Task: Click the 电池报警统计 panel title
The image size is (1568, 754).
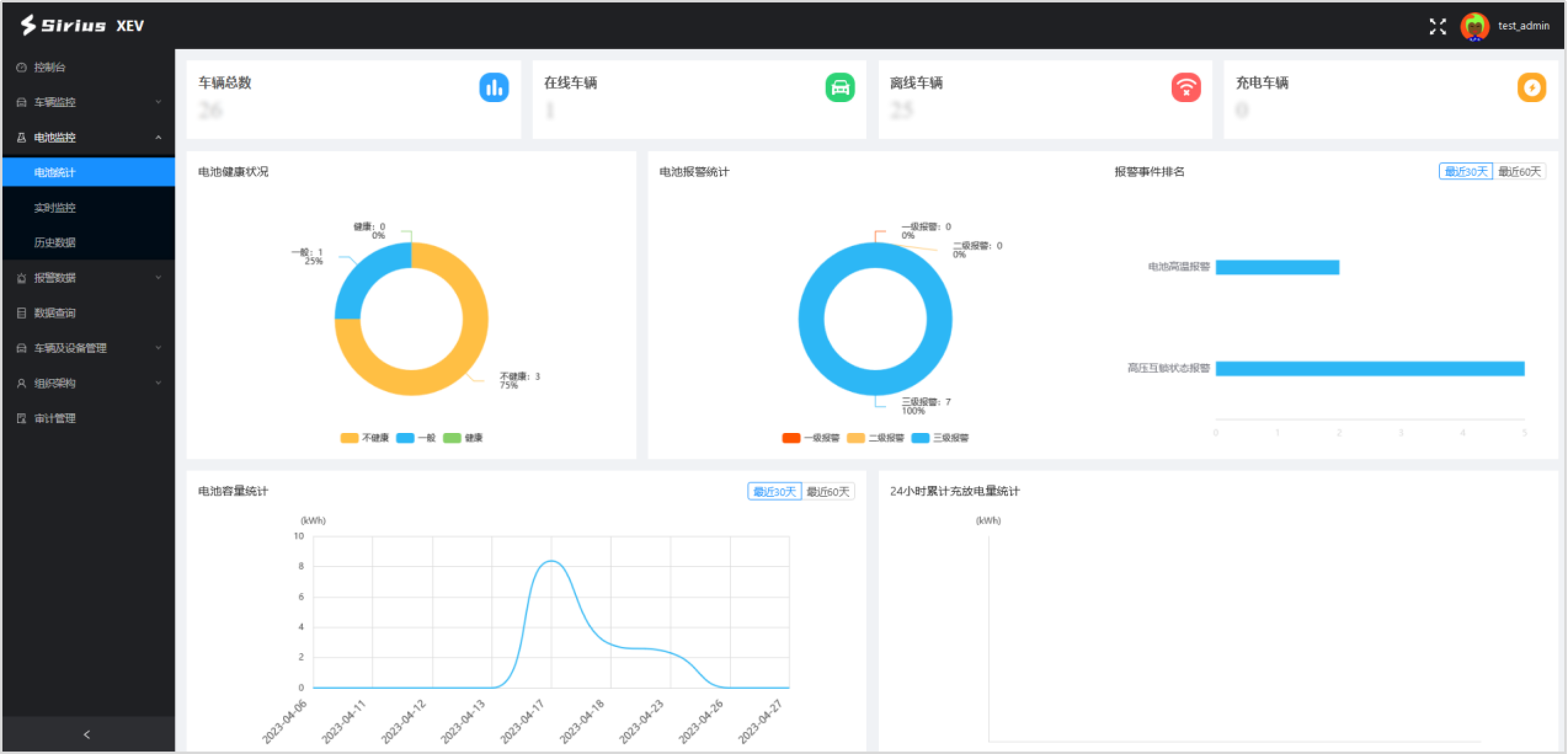Action: (x=694, y=172)
